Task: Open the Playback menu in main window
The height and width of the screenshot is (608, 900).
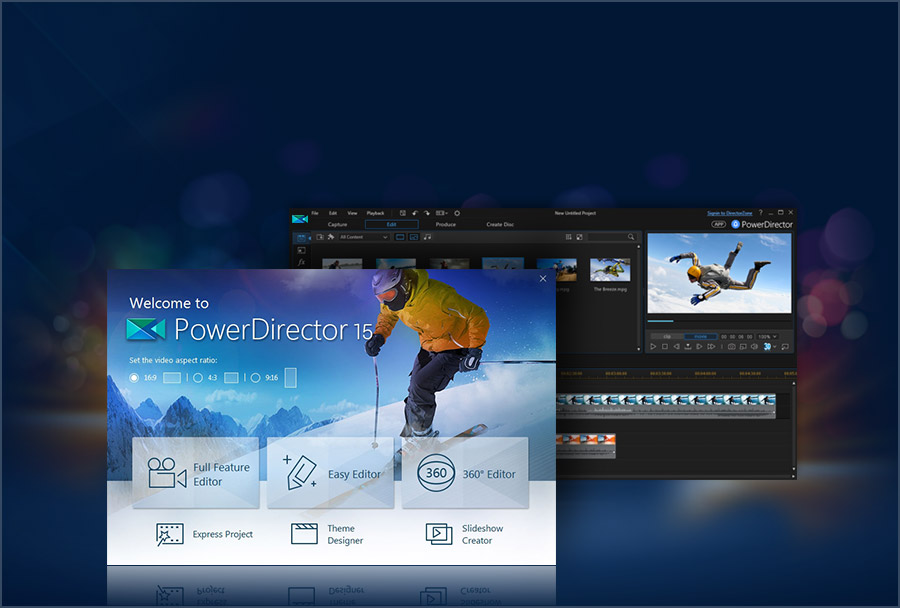Action: tap(375, 213)
